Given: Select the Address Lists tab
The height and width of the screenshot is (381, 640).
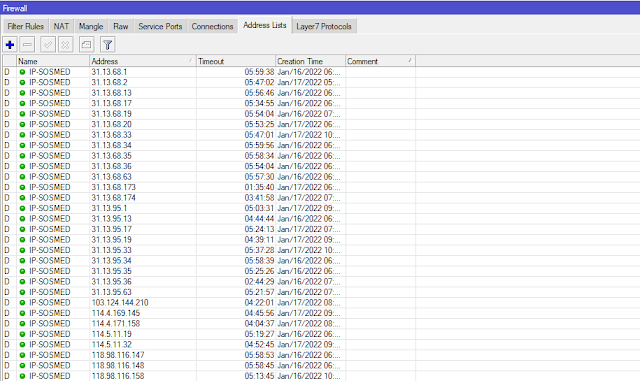Looking at the screenshot, I should tap(264, 25).
